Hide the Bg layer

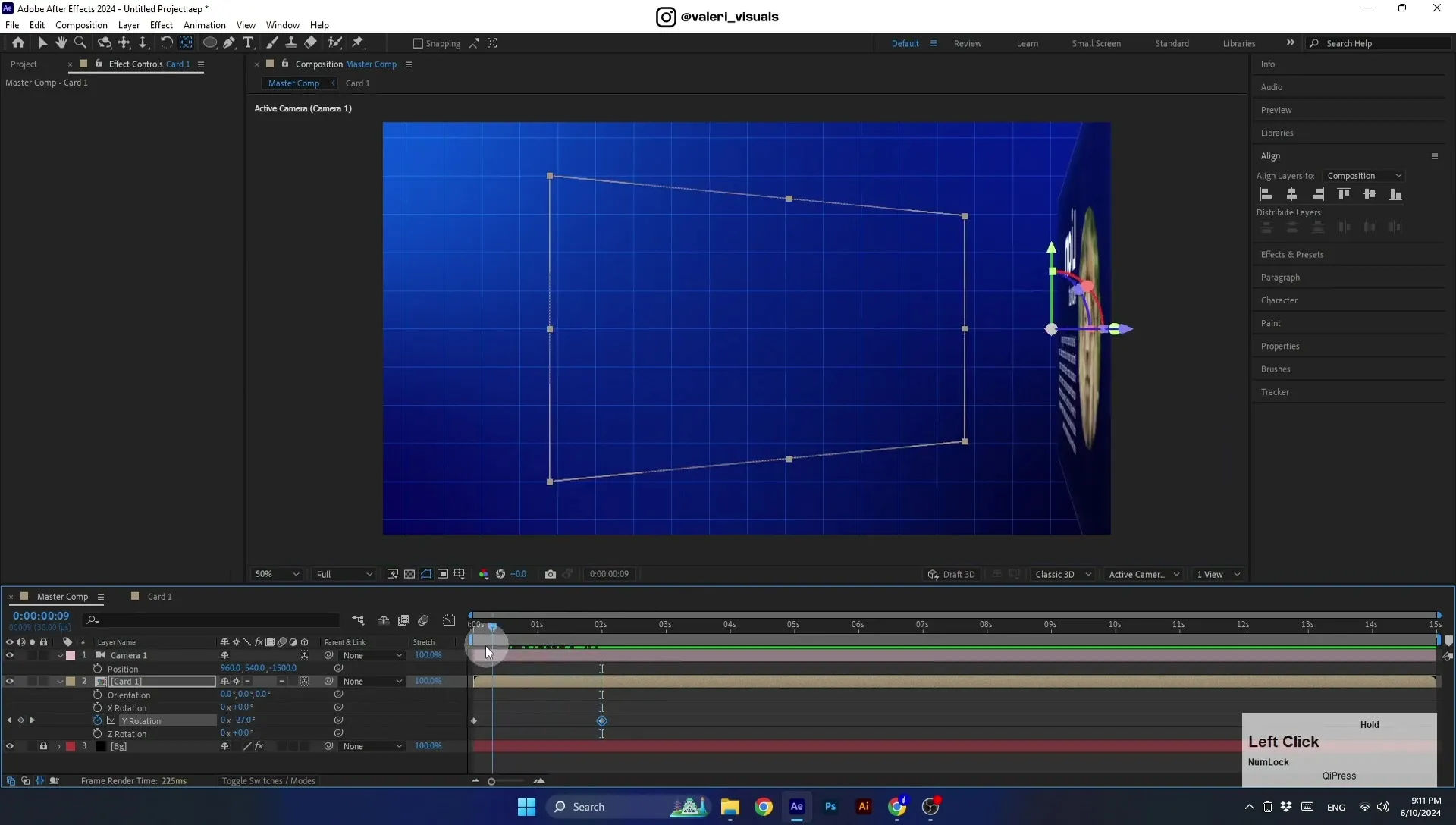pos(10,746)
